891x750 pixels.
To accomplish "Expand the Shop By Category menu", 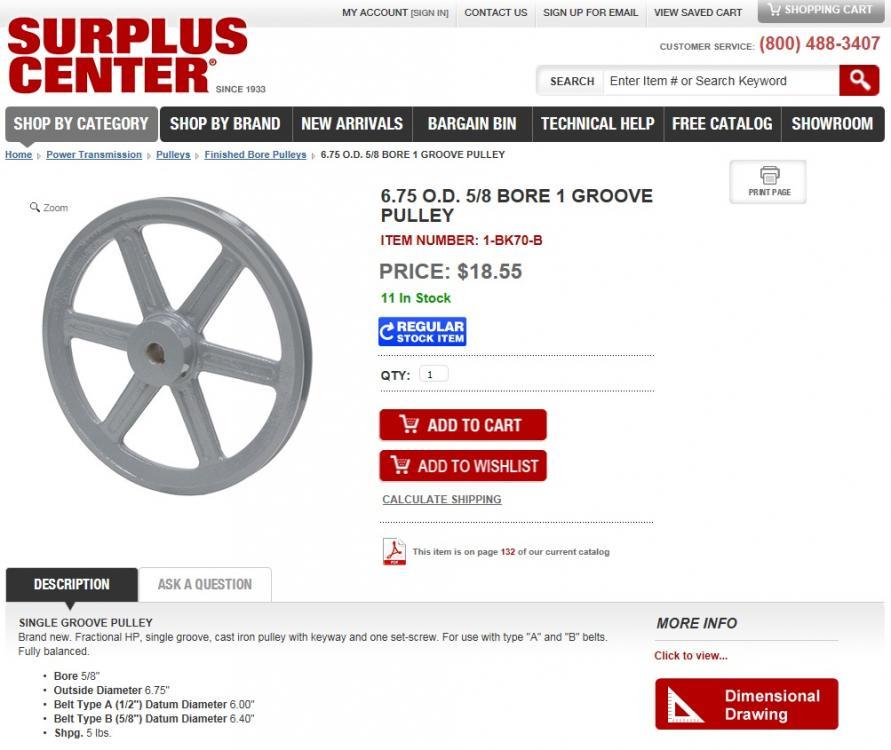I will tap(81, 124).
